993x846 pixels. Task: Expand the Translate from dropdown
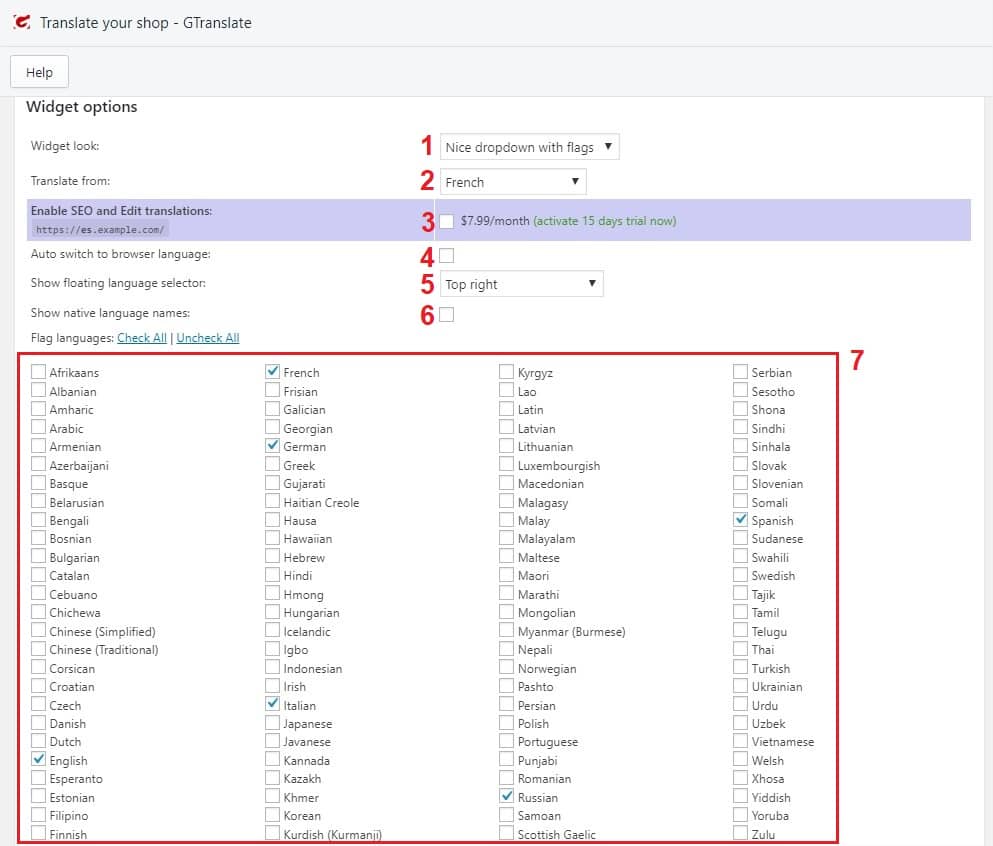click(x=513, y=182)
